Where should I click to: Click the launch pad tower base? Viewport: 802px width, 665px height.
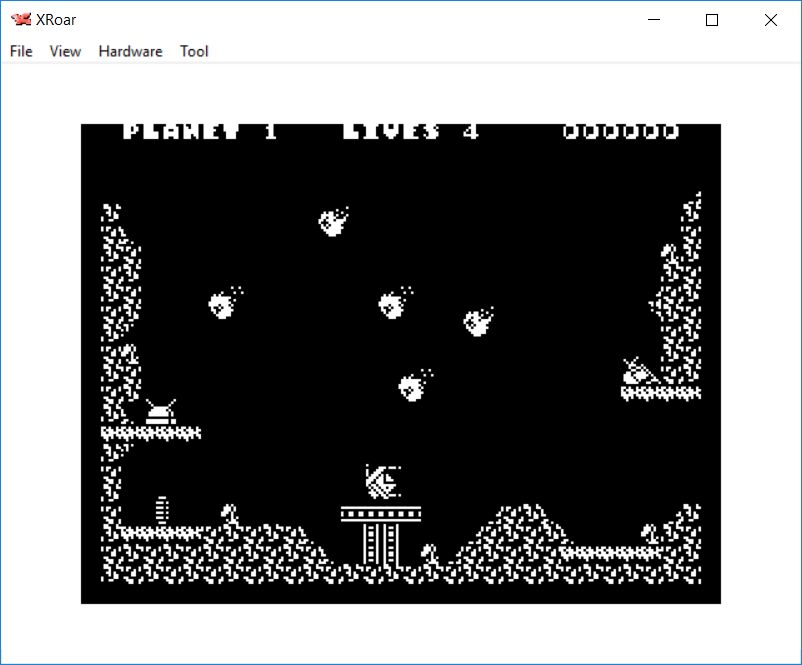380,544
